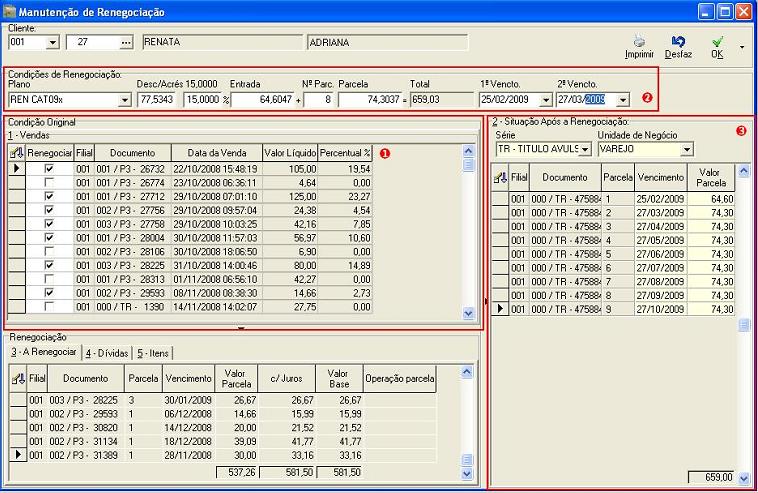Screen dimensions: 758x493
Task: Select cell 30/10/2008 11:57:03 in Vendas grid
Action: coord(217,238)
